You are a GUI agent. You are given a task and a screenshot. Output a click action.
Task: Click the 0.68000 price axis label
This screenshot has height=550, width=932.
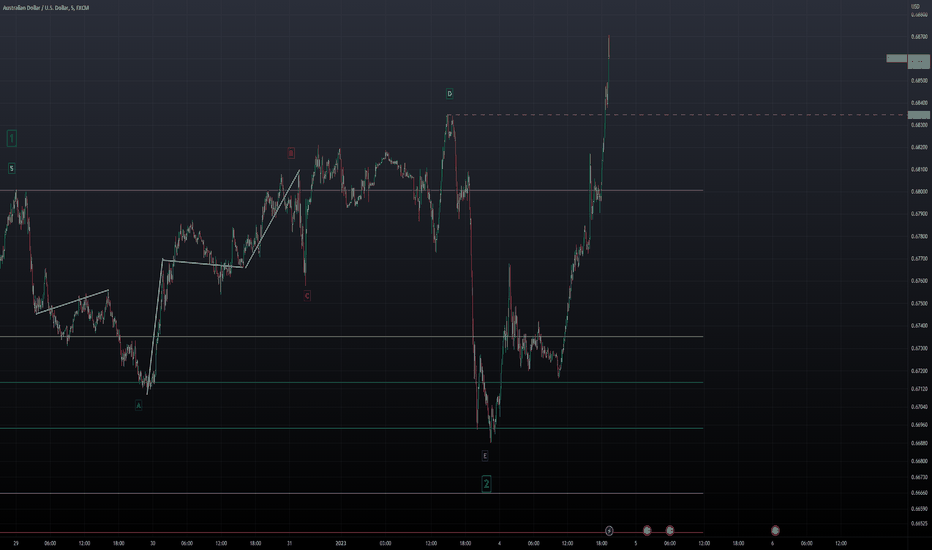click(x=919, y=191)
